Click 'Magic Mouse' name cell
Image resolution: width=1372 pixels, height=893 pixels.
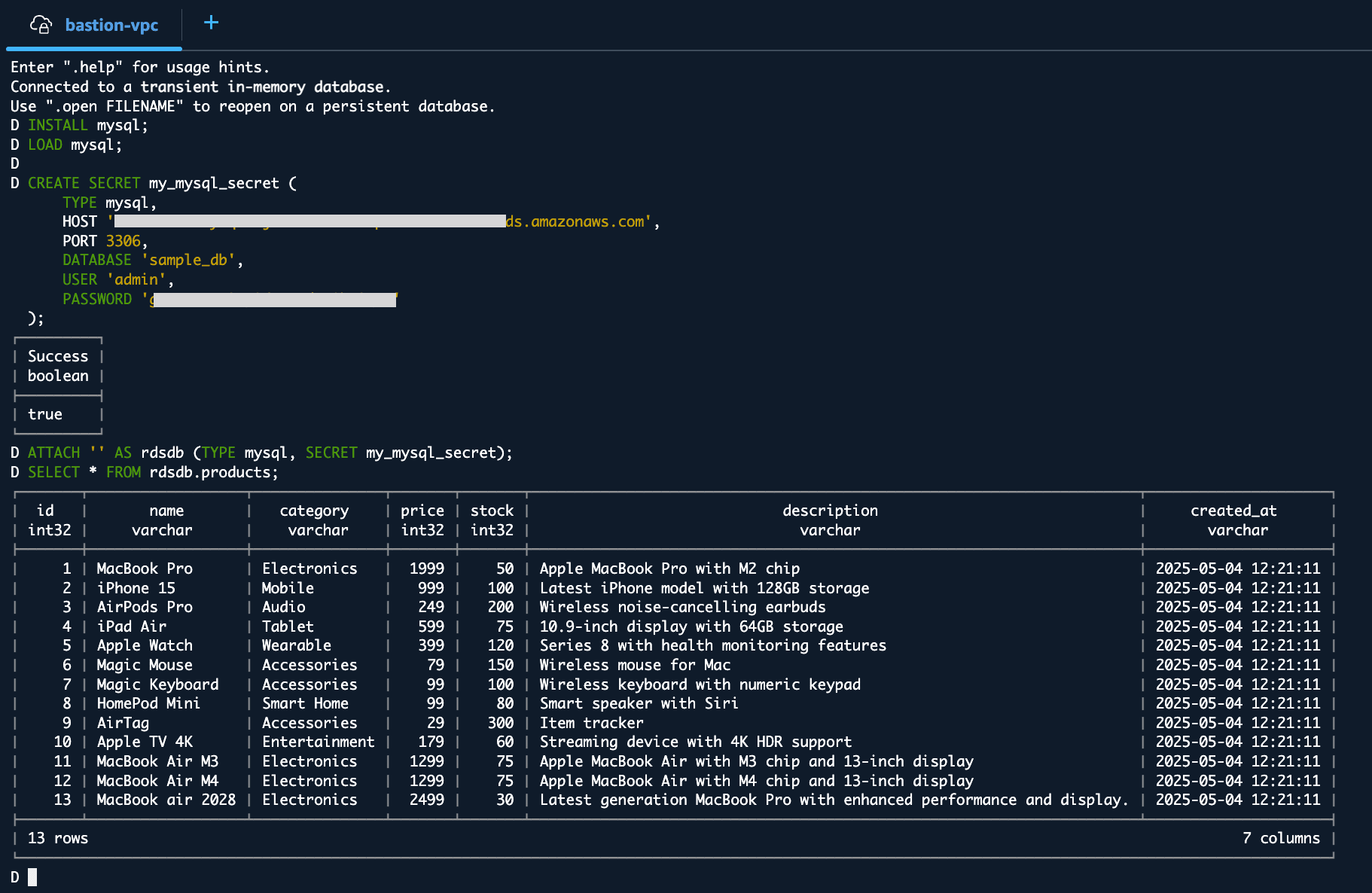tap(145, 665)
